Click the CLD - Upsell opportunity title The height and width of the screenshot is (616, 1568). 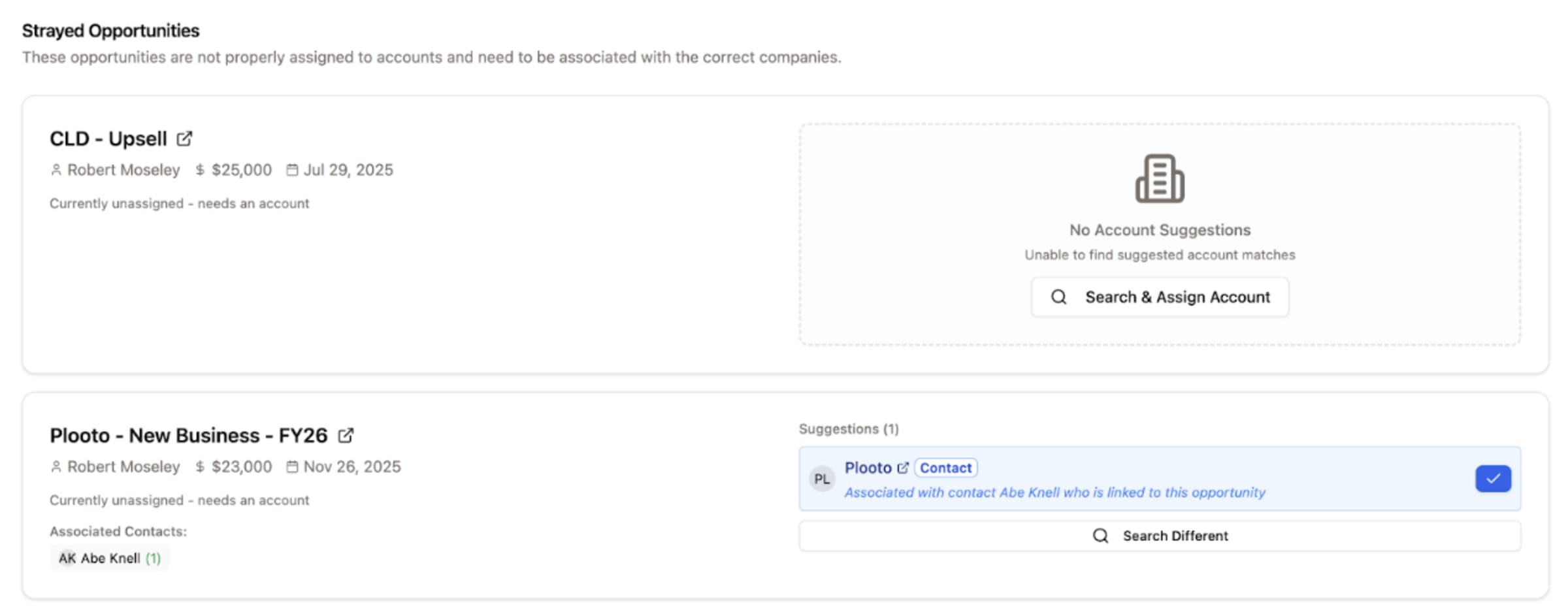pyautogui.click(x=108, y=138)
